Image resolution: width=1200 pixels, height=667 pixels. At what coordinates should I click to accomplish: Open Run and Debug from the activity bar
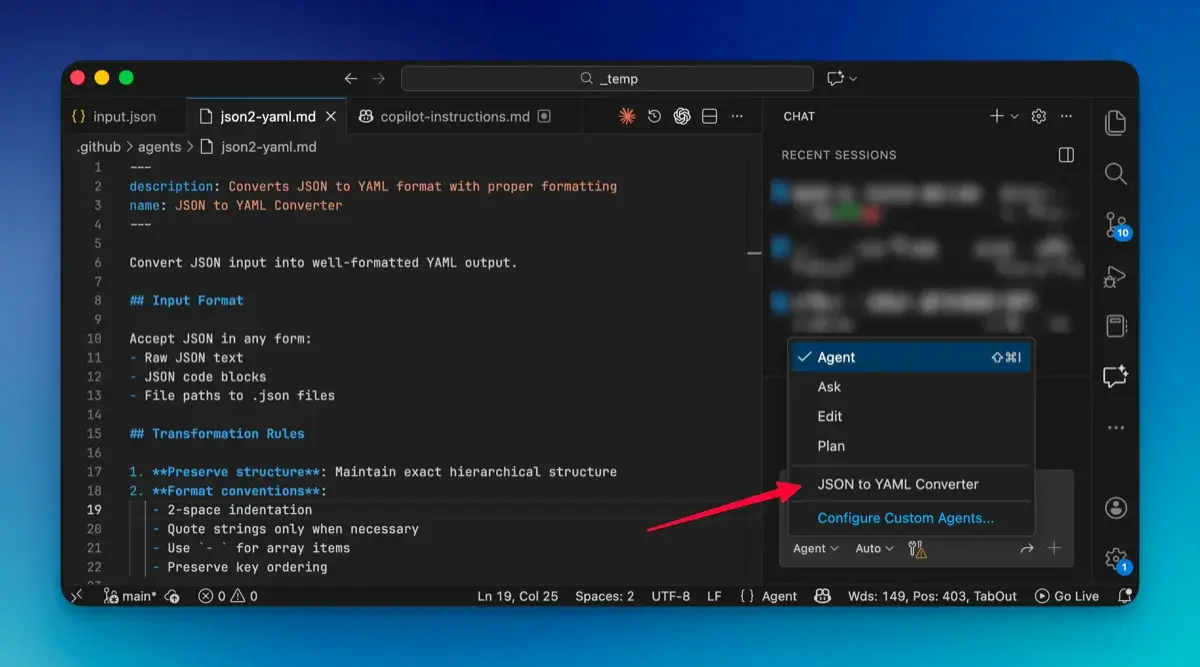[x=1116, y=277]
